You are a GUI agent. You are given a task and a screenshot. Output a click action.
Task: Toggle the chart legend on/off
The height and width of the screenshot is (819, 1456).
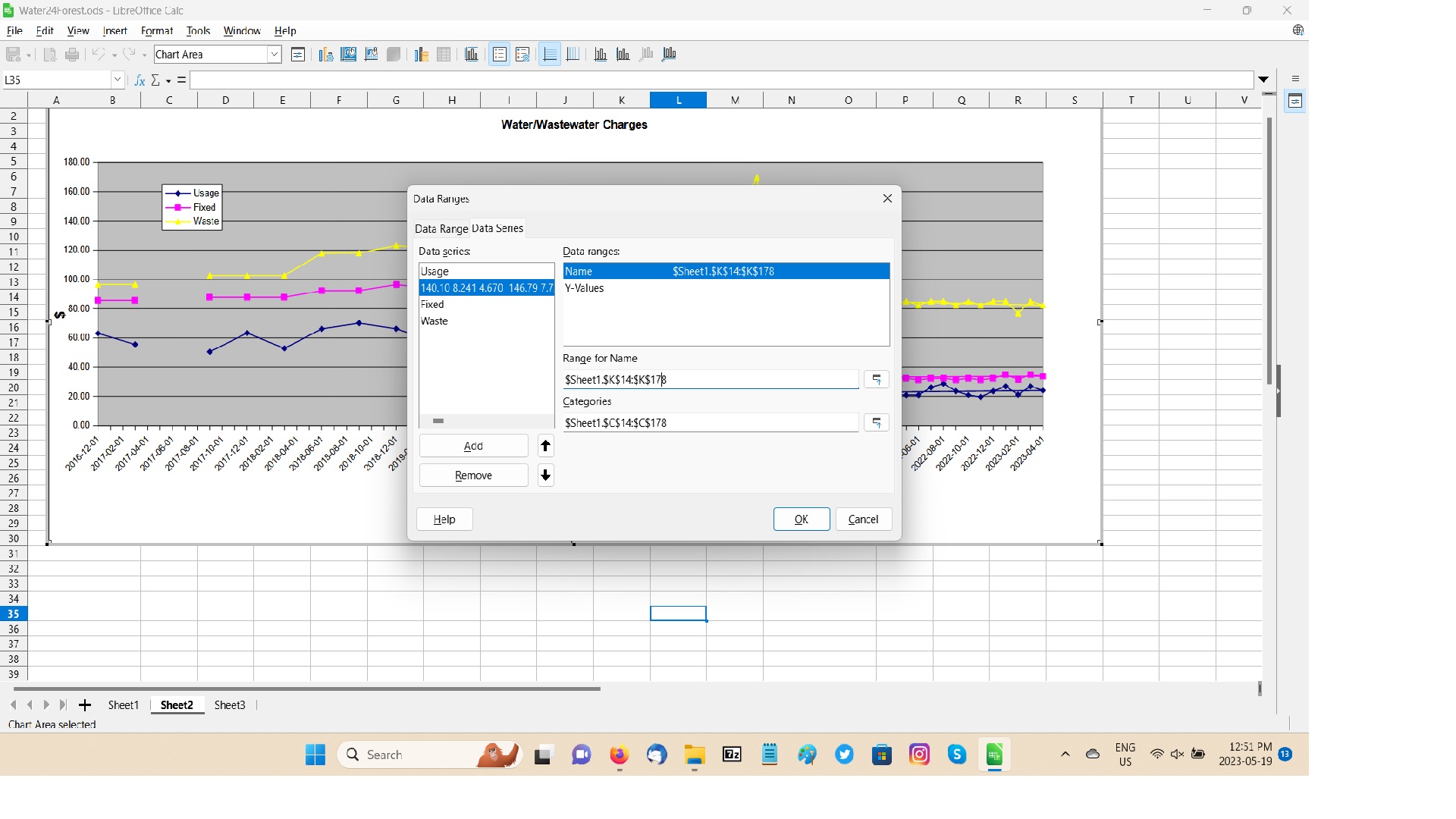tap(500, 54)
